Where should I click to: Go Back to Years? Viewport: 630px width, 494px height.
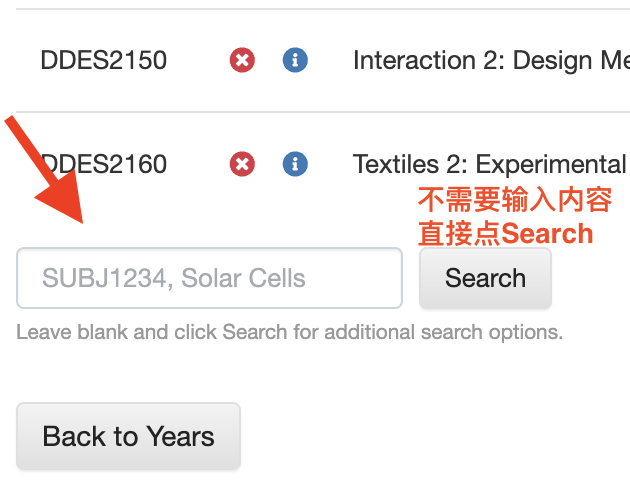click(129, 436)
